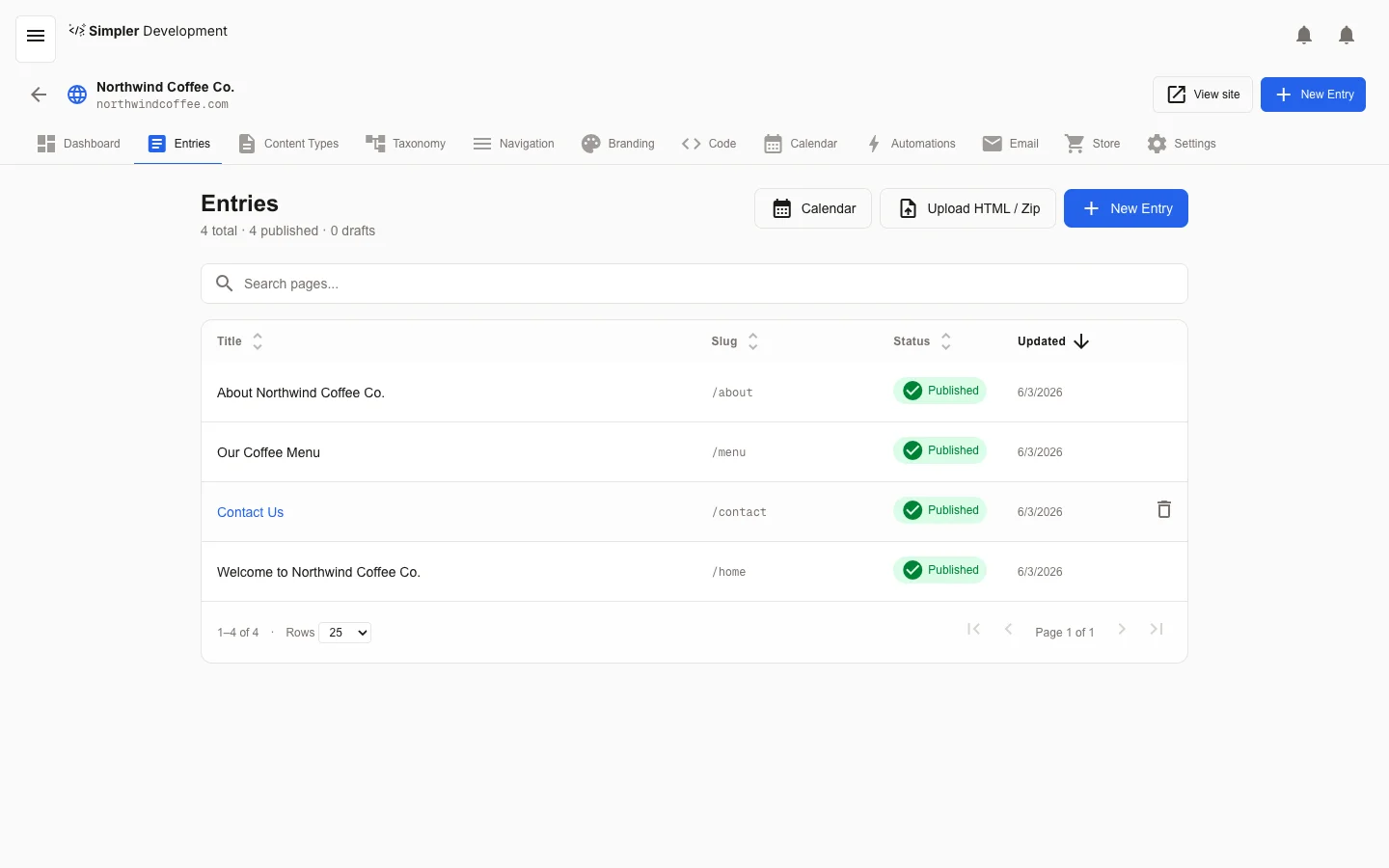The image size is (1389, 868).
Task: Sort entries by the Slug column
Action: pos(736,341)
